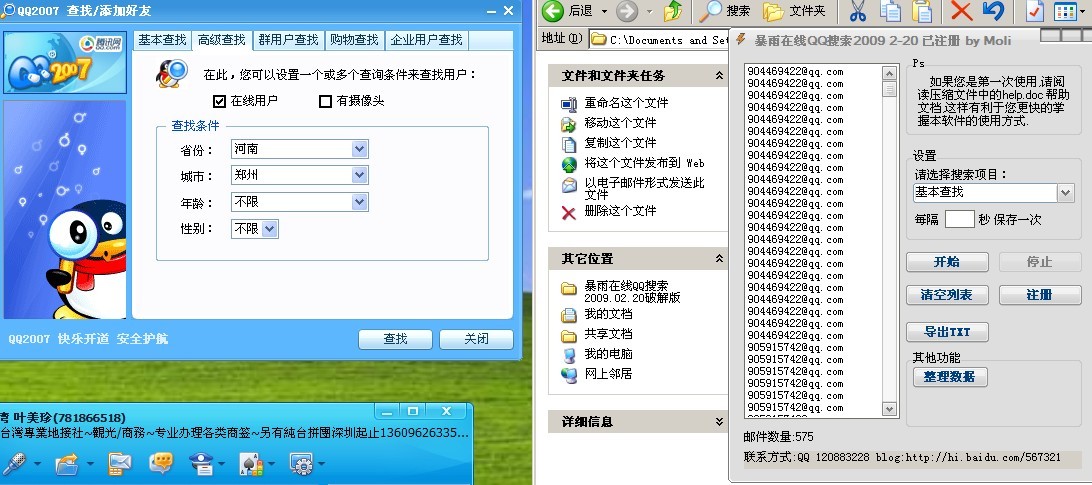Click 将这个文件发布到 Web link

click(644, 163)
